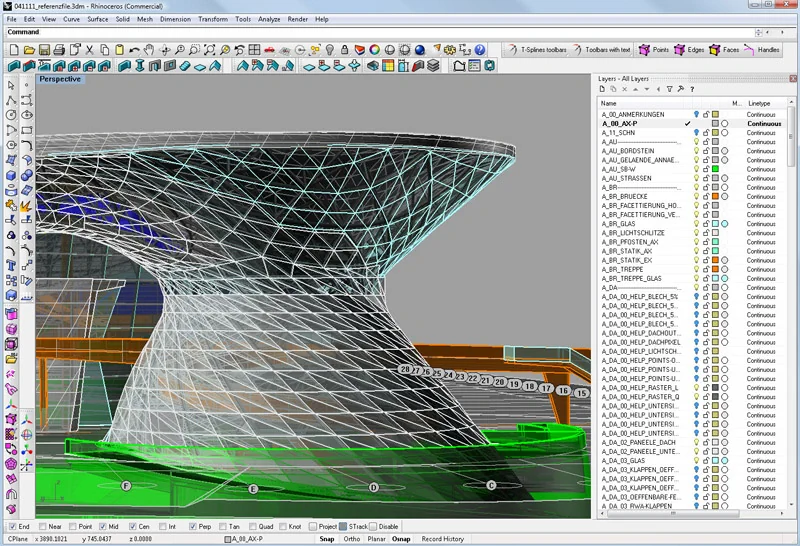Open the Help question mark icon
The height and width of the screenshot is (546, 800).
tap(480, 49)
